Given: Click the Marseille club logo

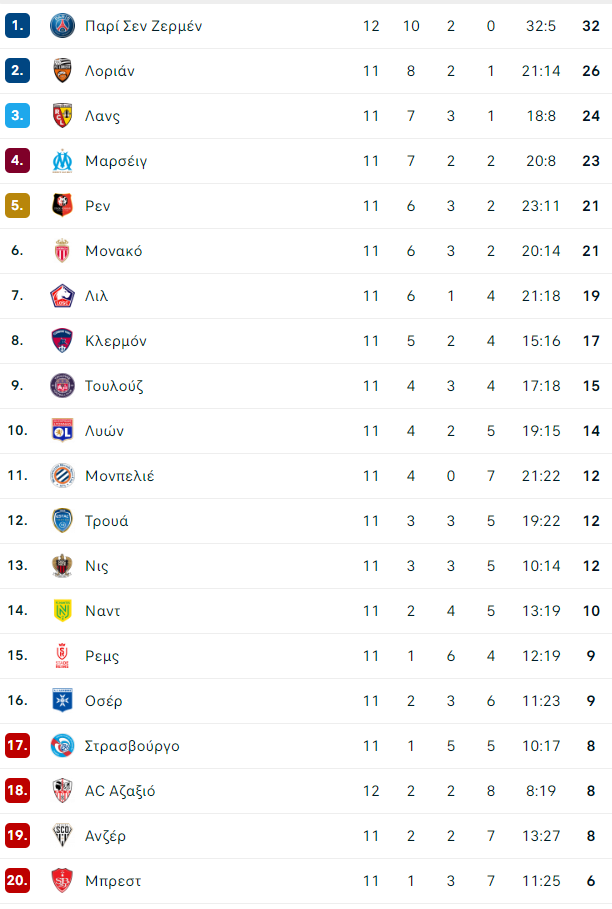Looking at the screenshot, I should pos(62,161).
